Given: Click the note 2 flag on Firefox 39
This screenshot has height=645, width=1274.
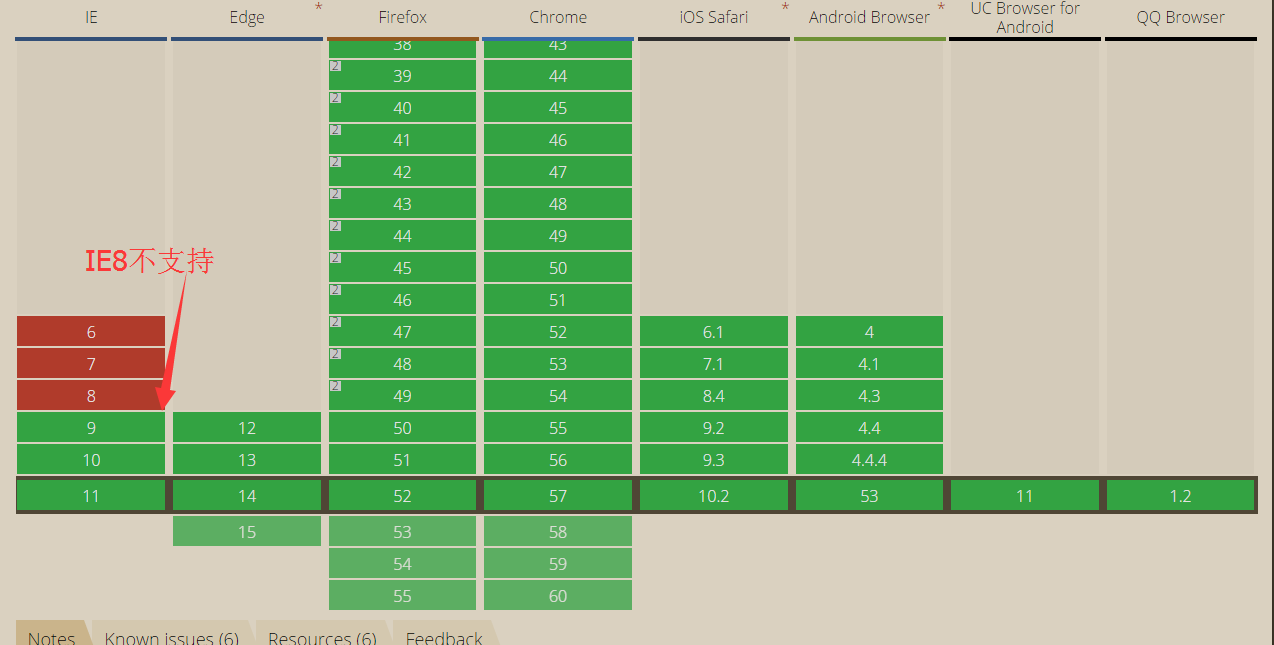Looking at the screenshot, I should [x=335, y=66].
